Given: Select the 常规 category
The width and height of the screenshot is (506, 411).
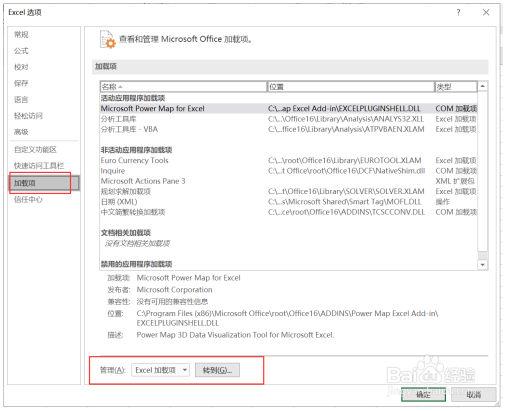Looking at the screenshot, I should [x=21, y=34].
